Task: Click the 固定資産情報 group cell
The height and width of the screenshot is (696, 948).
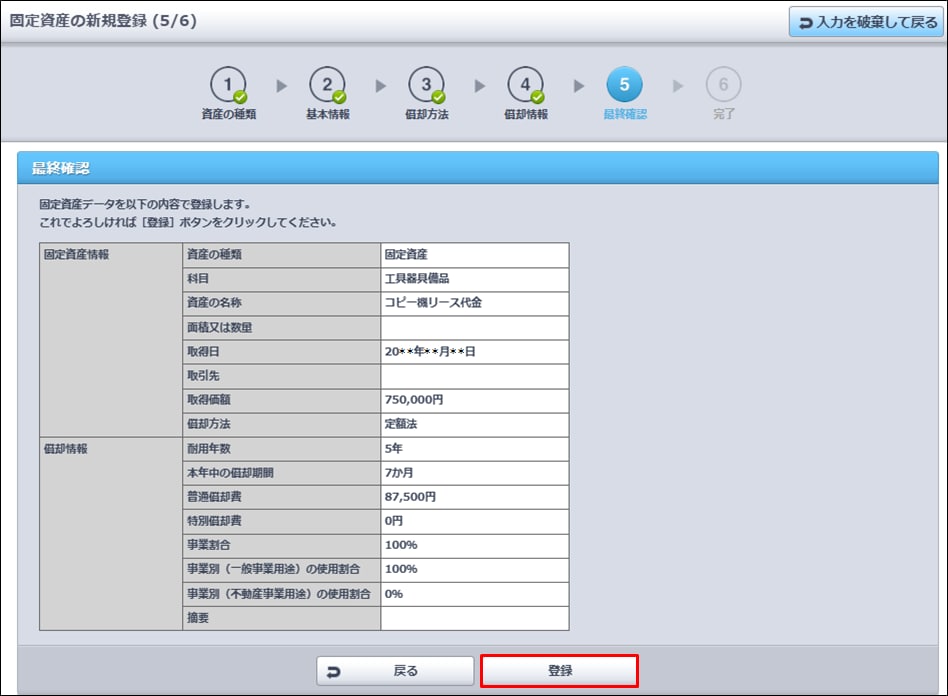Action: pyautogui.click(x=111, y=340)
